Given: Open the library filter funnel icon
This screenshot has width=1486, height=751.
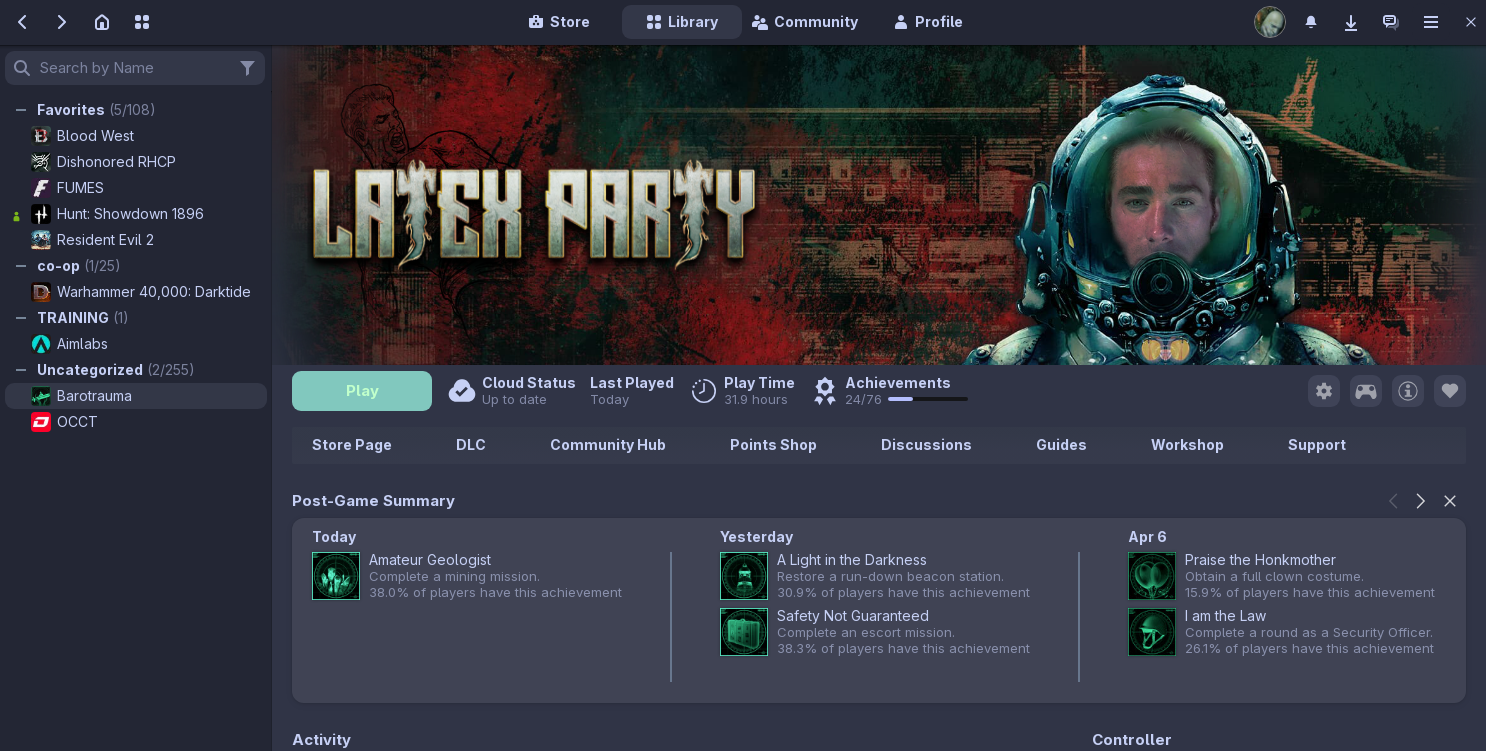Looking at the screenshot, I should [247, 68].
